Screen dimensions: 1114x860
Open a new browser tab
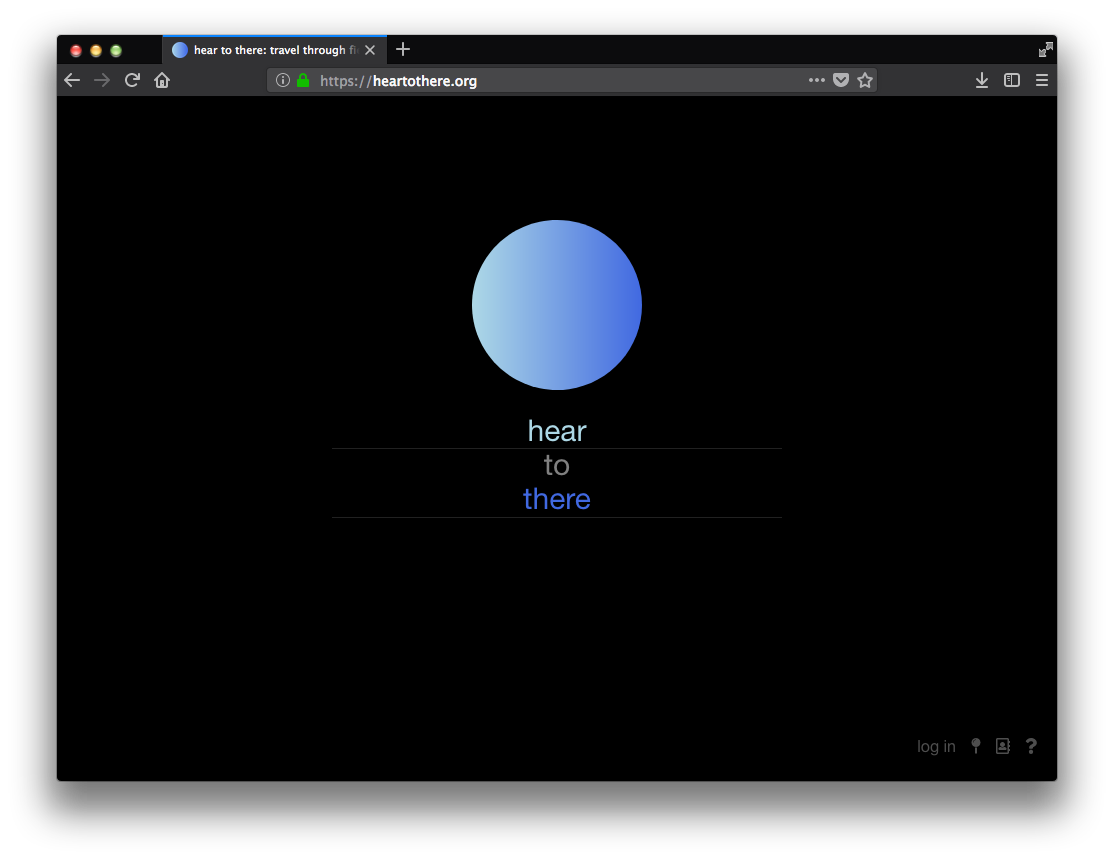(x=403, y=50)
